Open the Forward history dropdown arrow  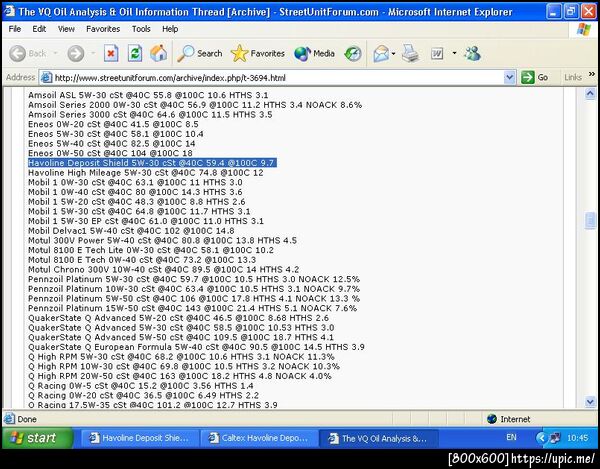[93, 53]
